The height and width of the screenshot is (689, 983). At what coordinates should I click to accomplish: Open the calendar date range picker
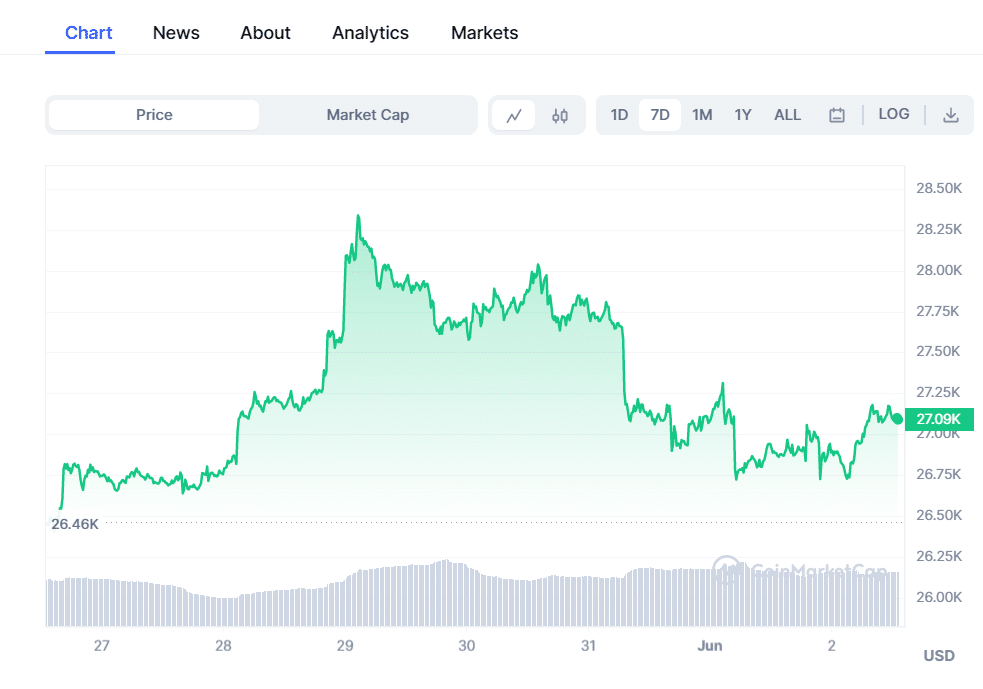pos(836,115)
